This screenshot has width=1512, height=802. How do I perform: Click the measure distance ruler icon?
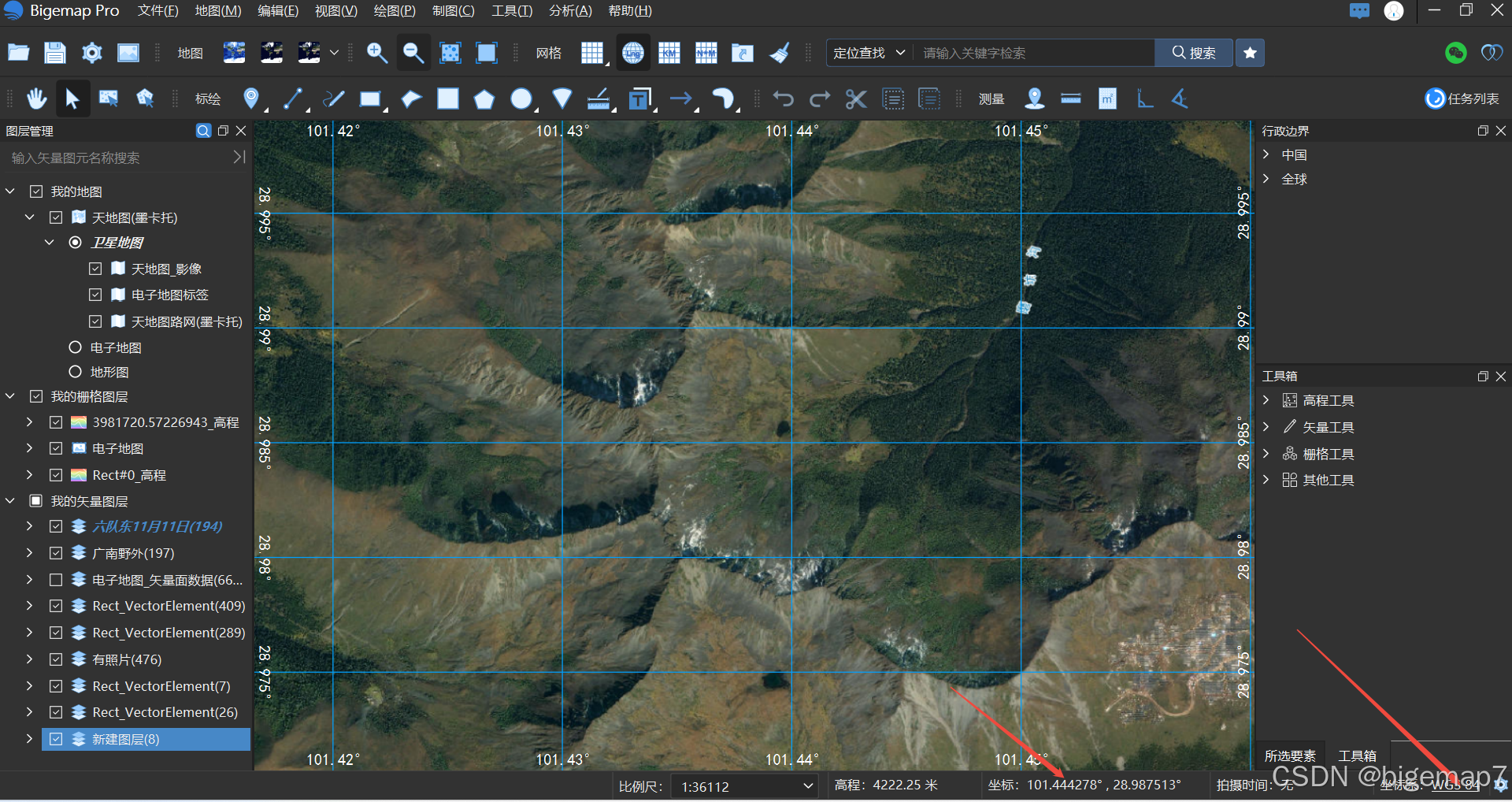click(x=1071, y=98)
